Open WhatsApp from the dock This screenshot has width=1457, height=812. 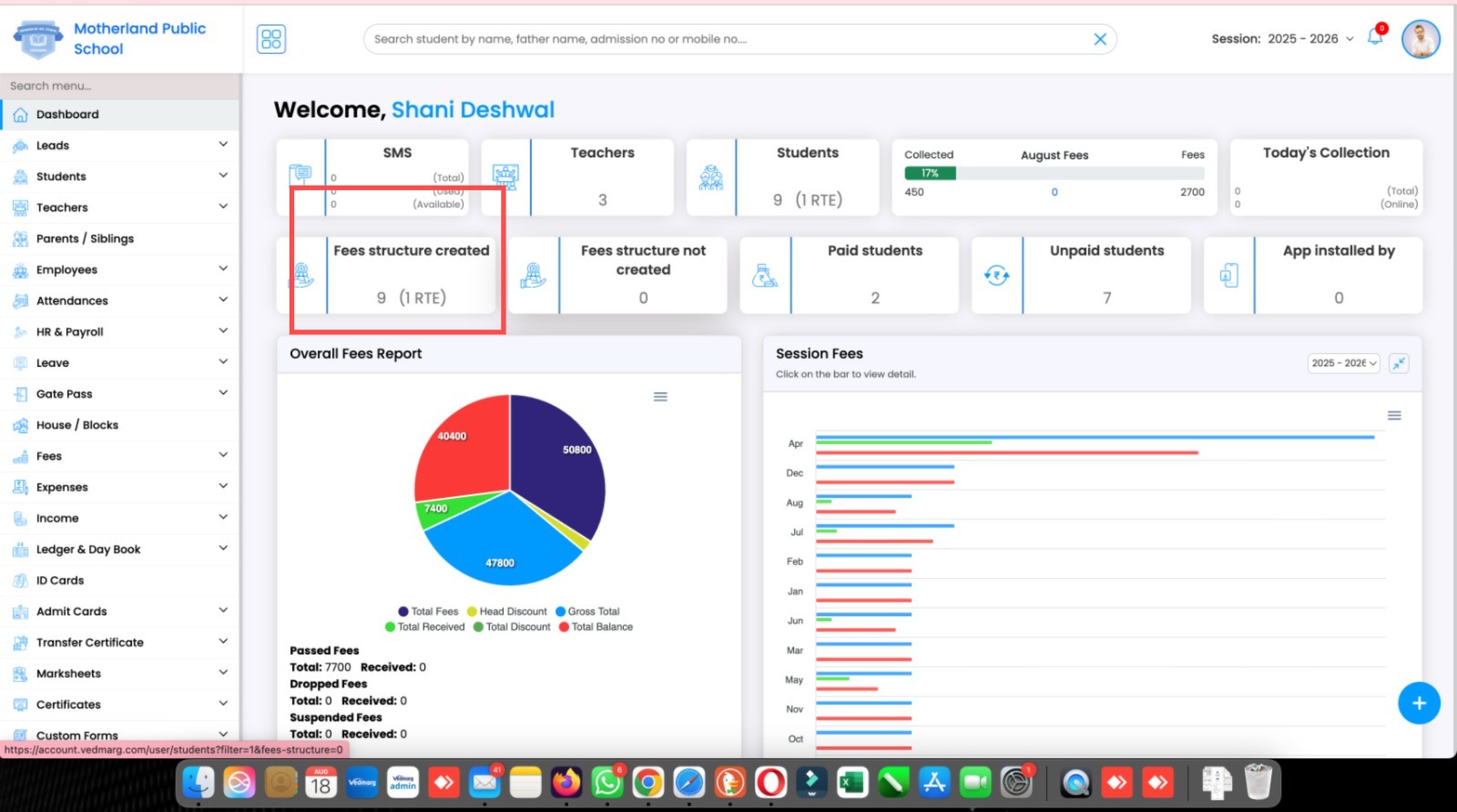click(606, 783)
